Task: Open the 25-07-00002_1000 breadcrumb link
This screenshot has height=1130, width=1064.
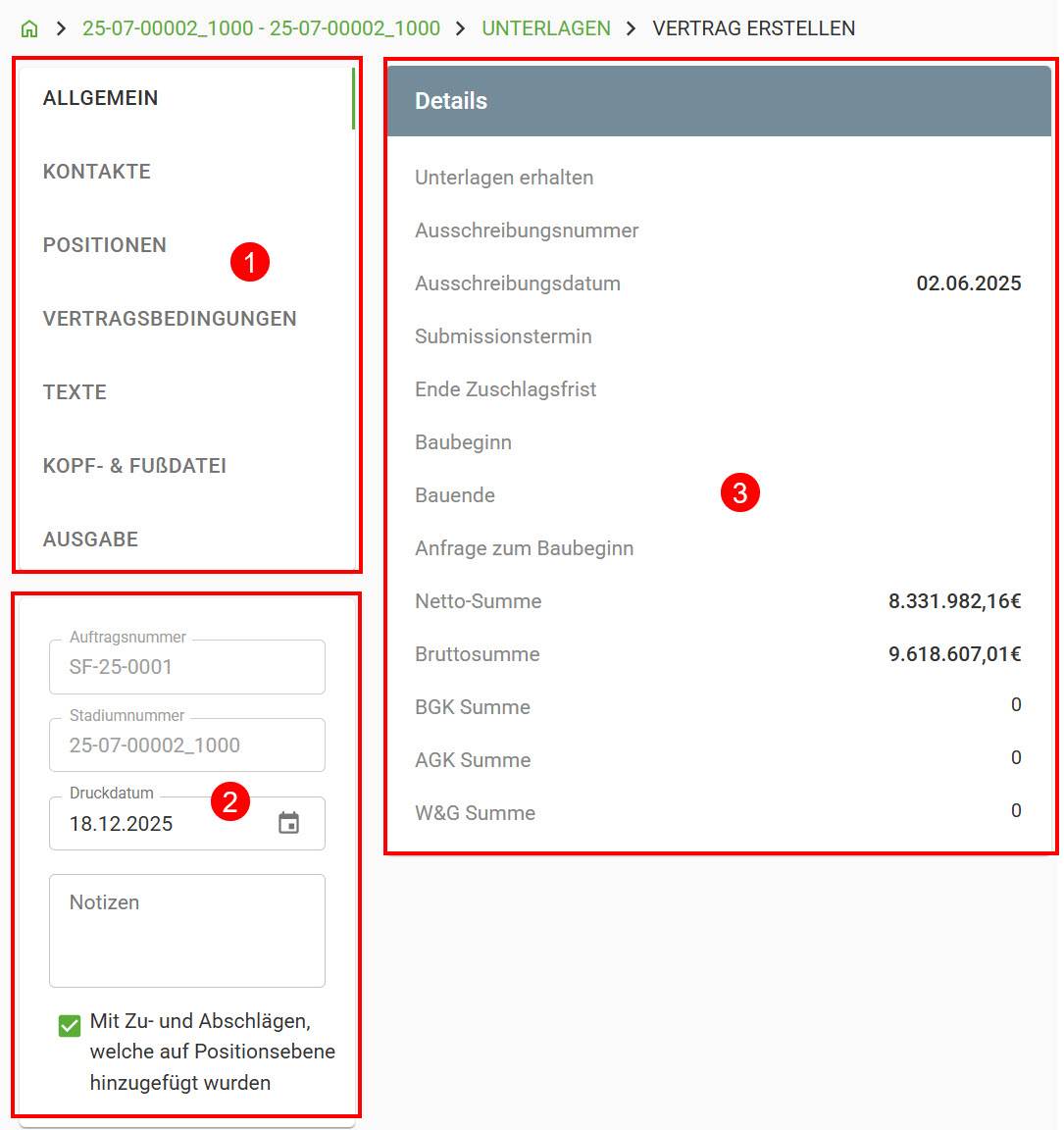Action: pyautogui.click(x=261, y=28)
